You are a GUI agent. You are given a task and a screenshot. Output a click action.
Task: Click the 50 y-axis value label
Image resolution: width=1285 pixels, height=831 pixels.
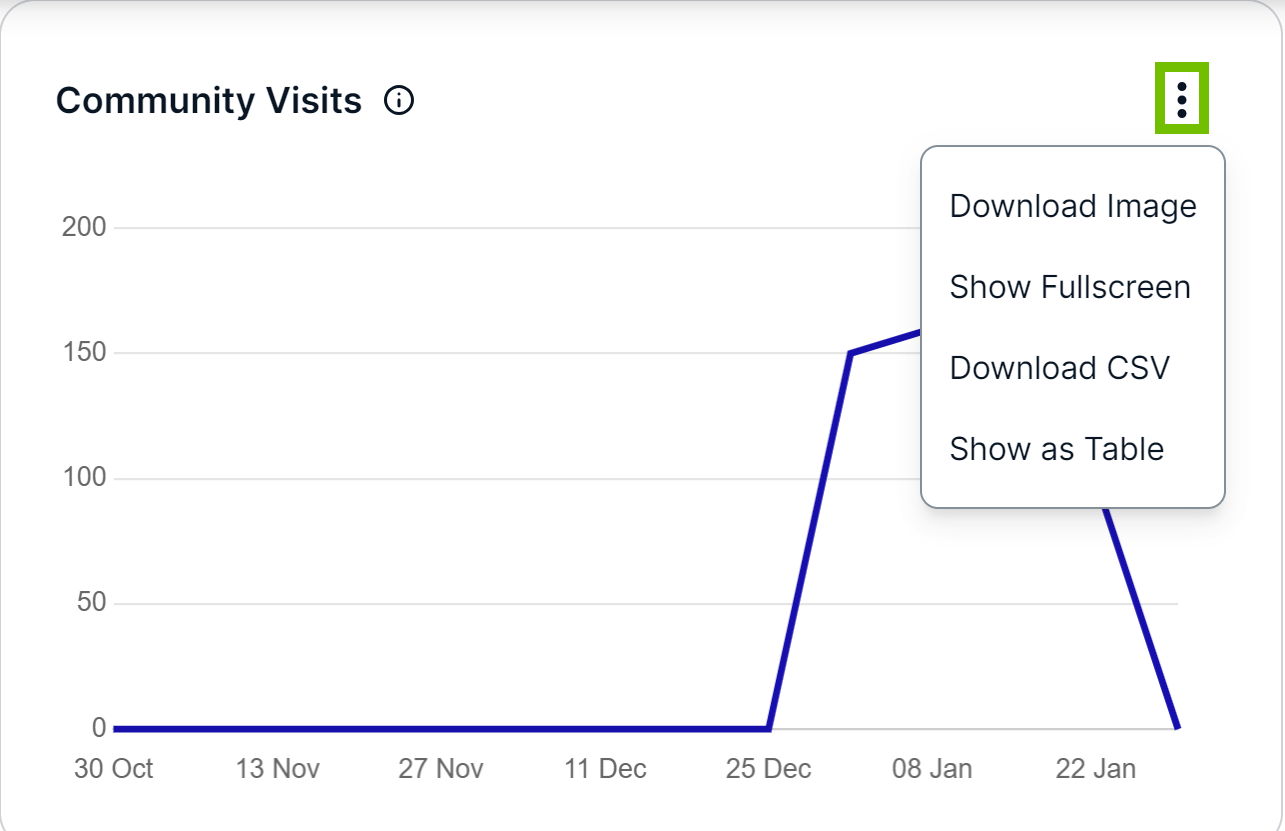(91, 603)
